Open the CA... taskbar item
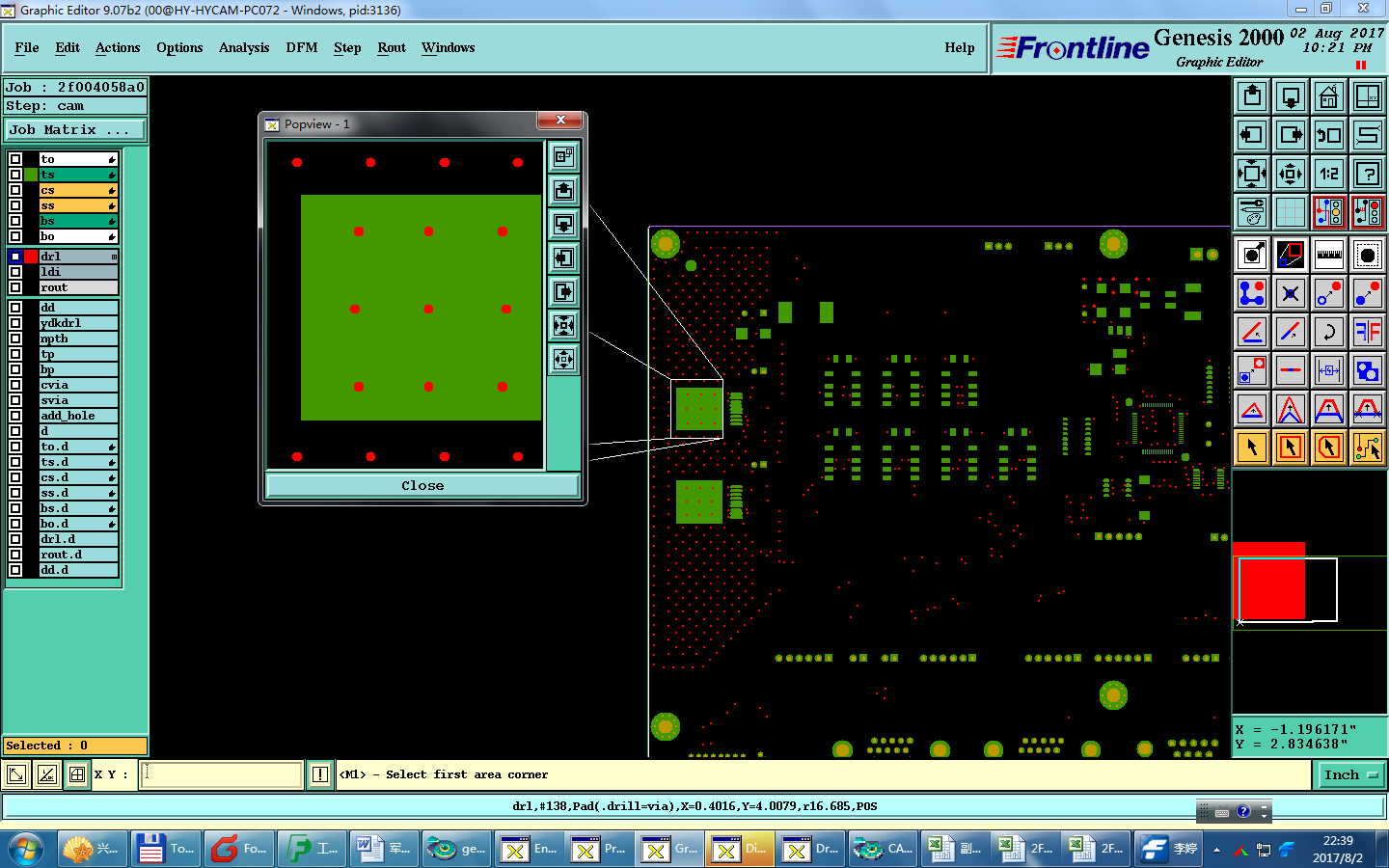 pyautogui.click(x=883, y=849)
